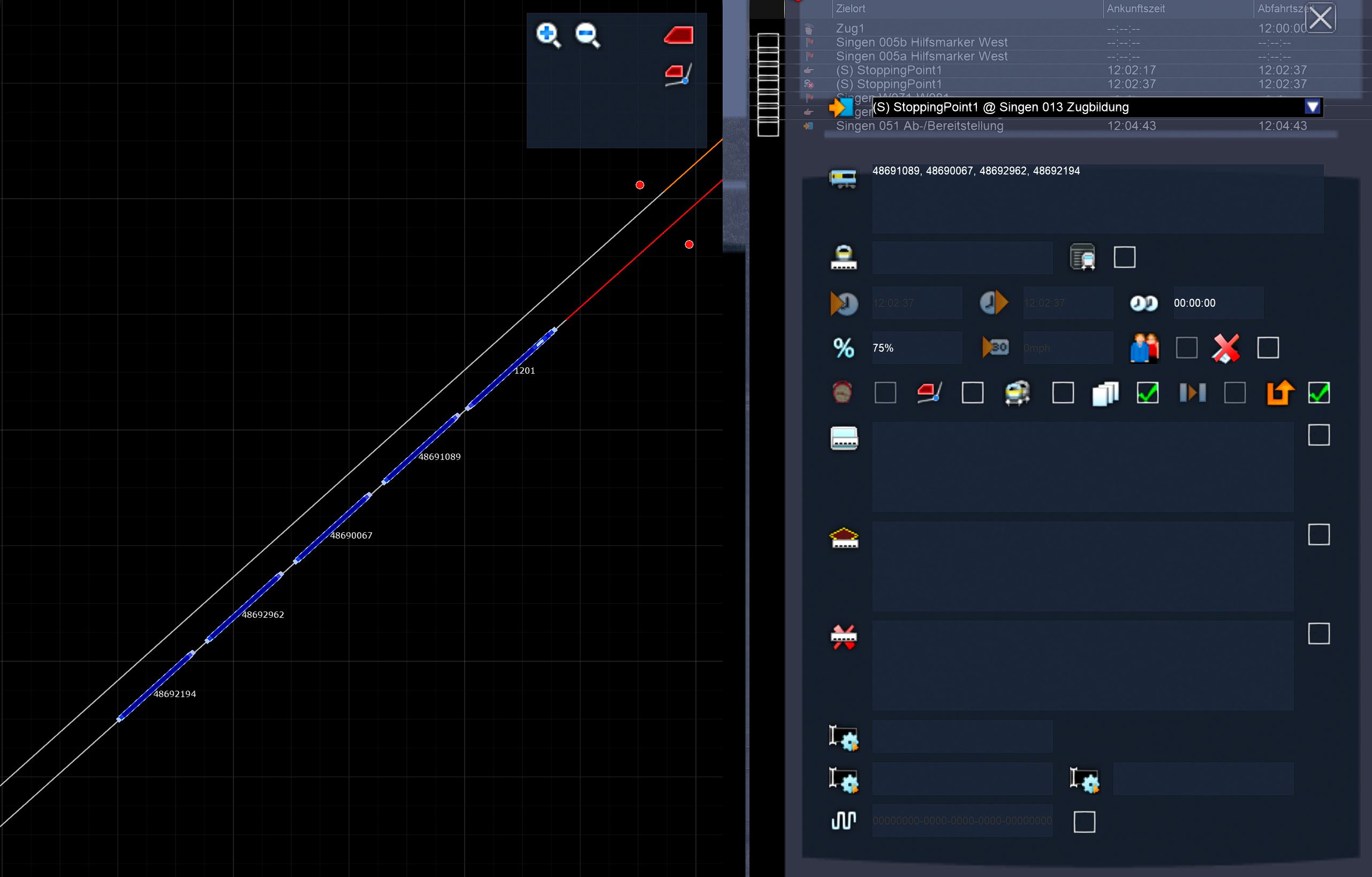Tick the checkbox beside red X icon
1372x877 pixels.
point(1268,347)
